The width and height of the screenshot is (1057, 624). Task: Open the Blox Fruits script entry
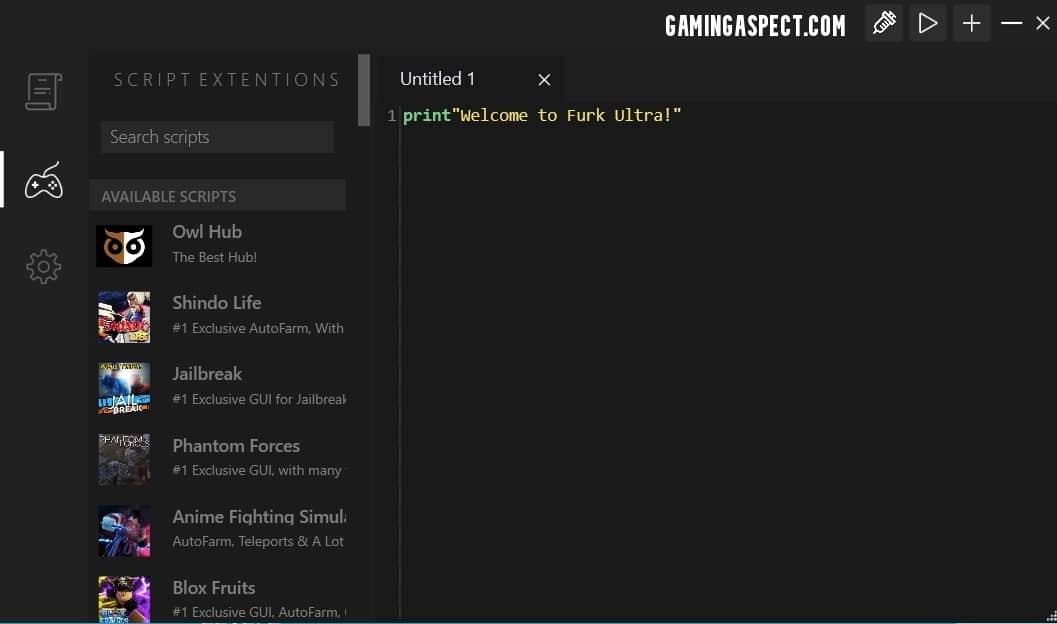pyautogui.click(x=213, y=588)
